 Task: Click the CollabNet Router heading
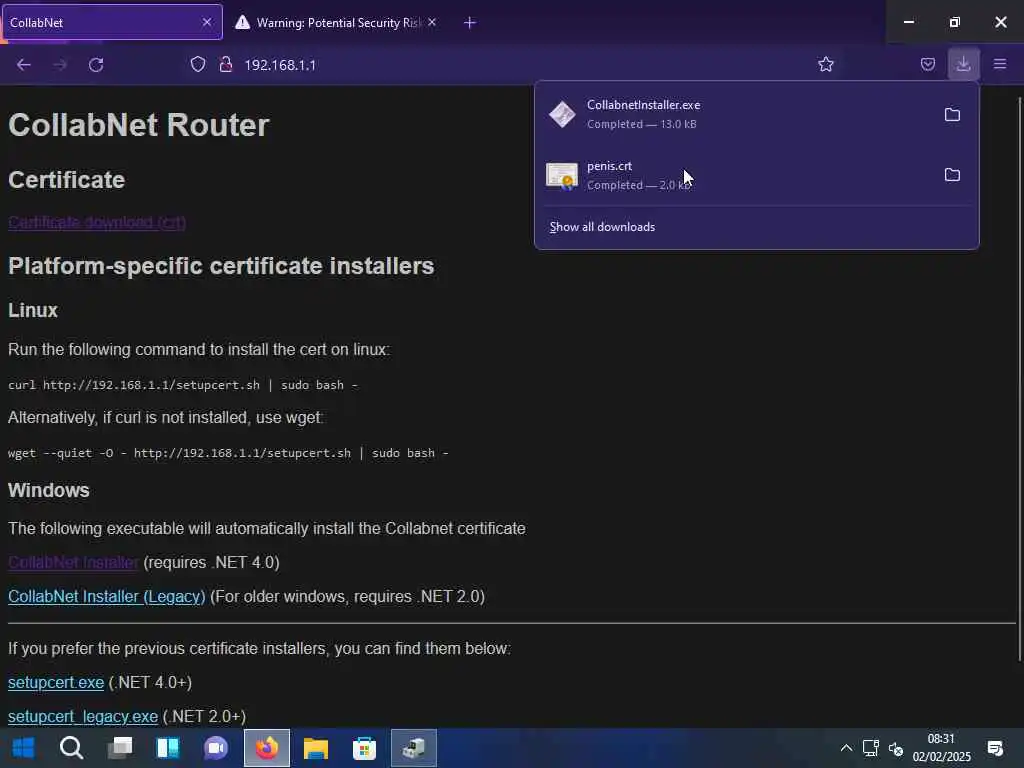(138, 125)
